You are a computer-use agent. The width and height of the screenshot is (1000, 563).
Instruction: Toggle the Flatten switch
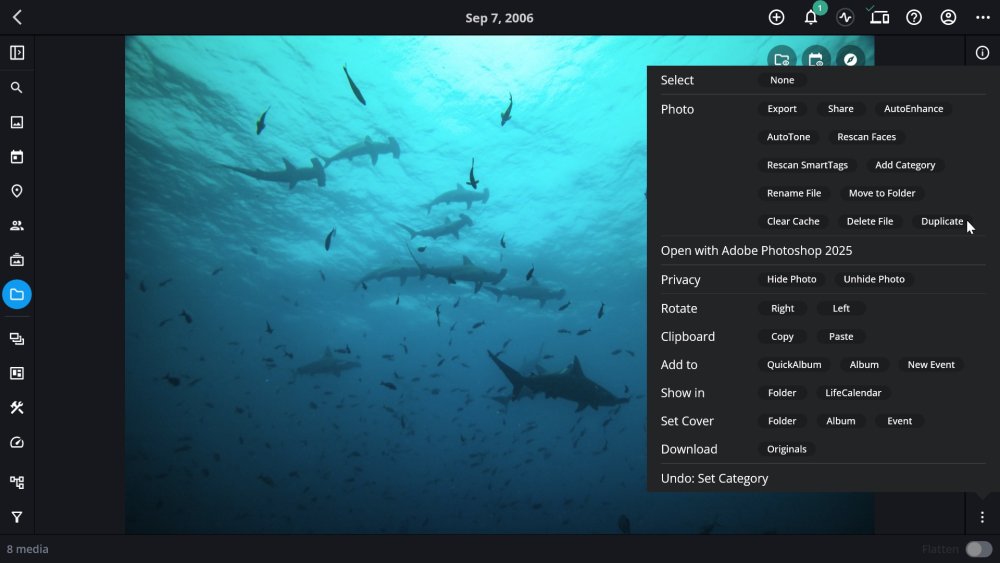click(x=978, y=549)
